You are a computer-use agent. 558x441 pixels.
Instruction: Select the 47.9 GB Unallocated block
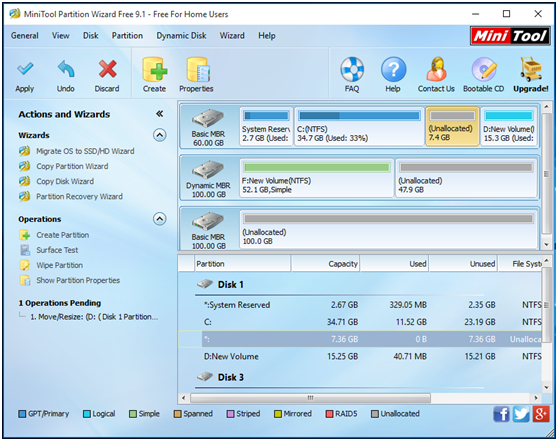click(x=466, y=178)
